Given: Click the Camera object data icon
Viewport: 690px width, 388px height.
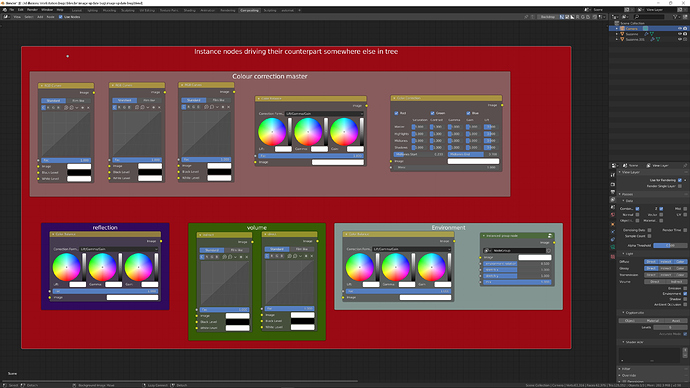Looking at the screenshot, I should coord(645,29).
